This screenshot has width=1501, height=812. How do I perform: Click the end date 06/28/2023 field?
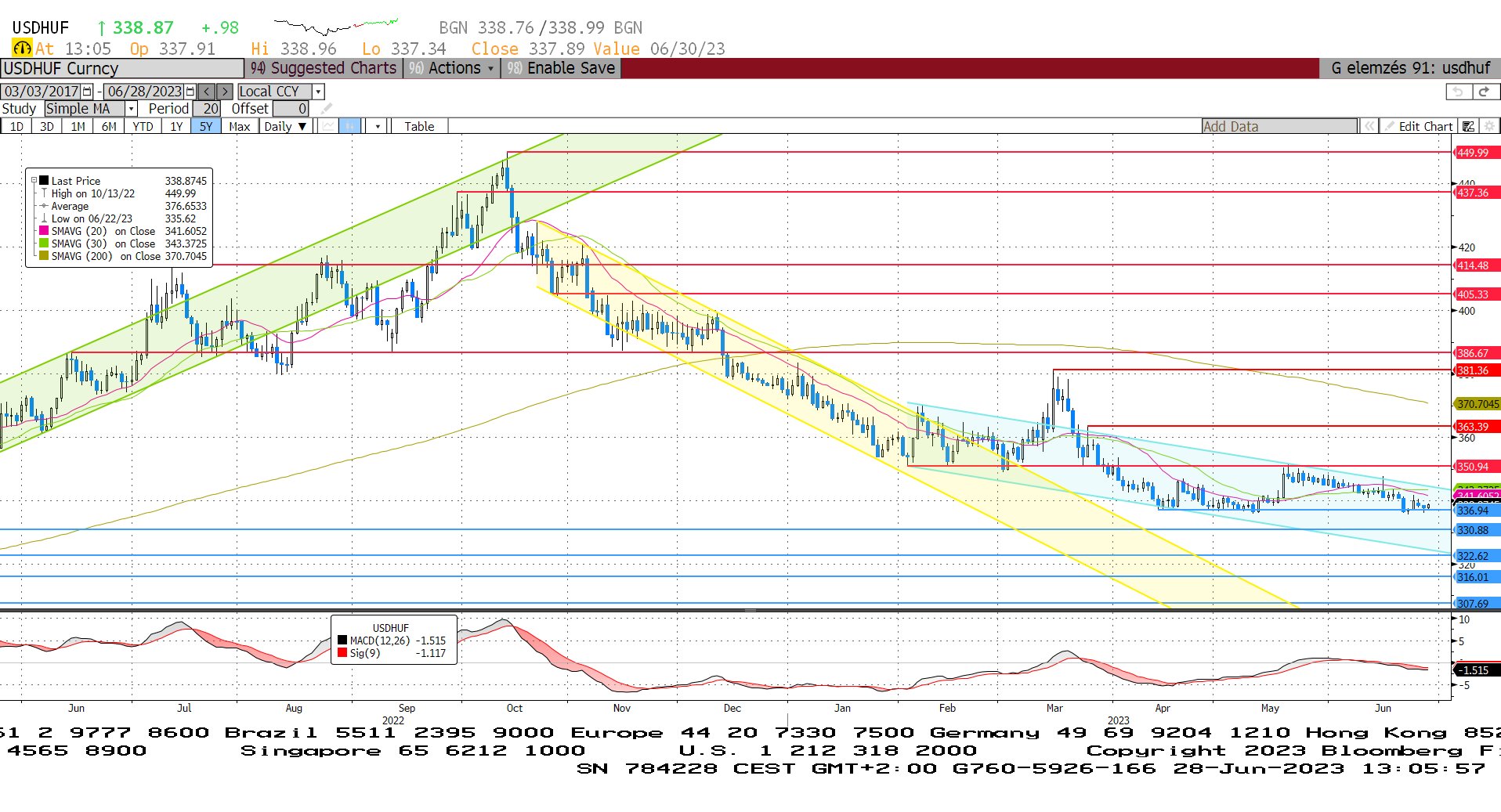[x=144, y=92]
